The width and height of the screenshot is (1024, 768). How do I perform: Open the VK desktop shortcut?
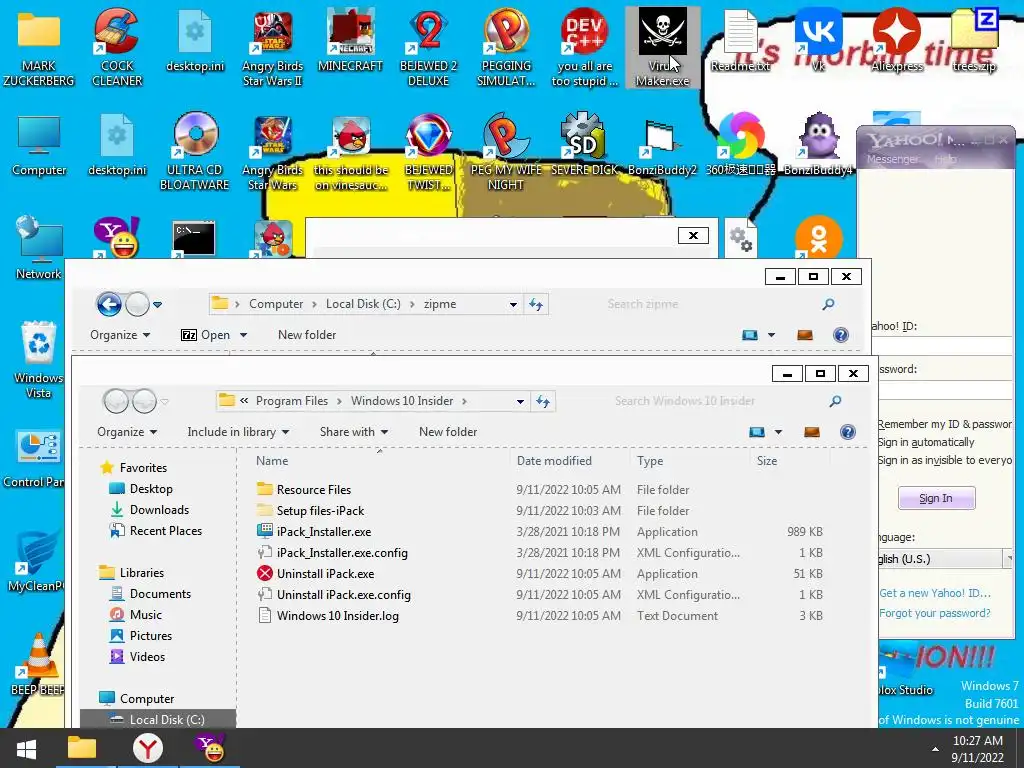[818, 40]
